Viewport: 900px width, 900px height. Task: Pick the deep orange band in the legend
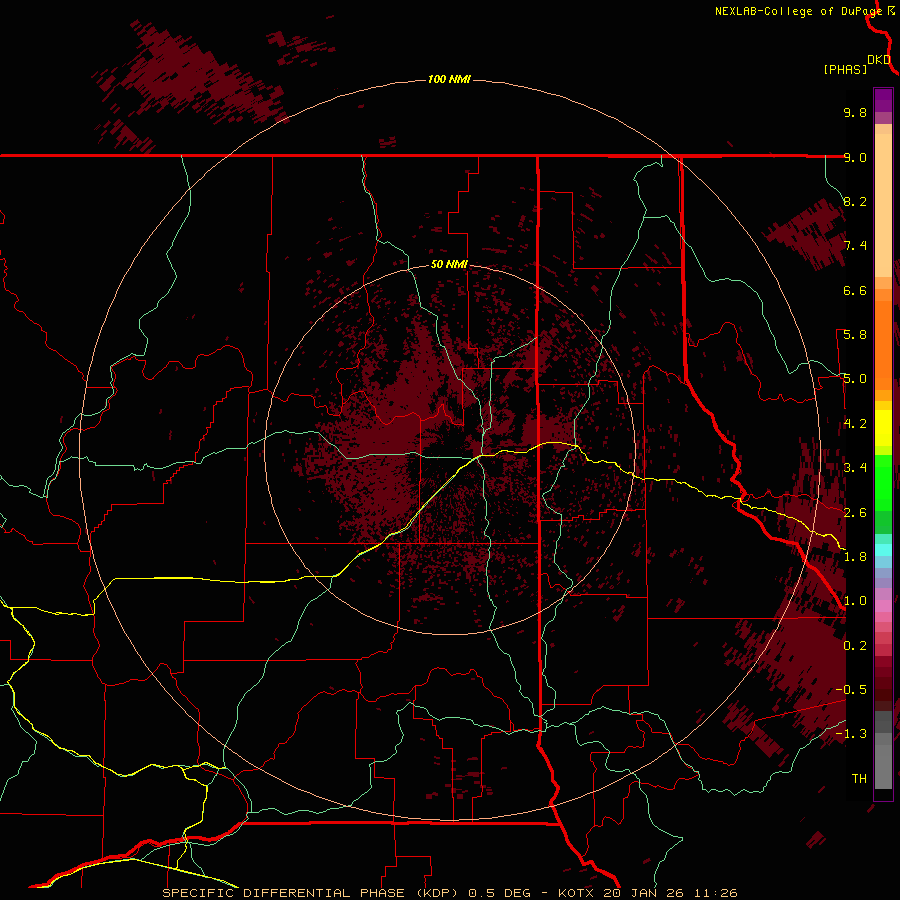(883, 345)
